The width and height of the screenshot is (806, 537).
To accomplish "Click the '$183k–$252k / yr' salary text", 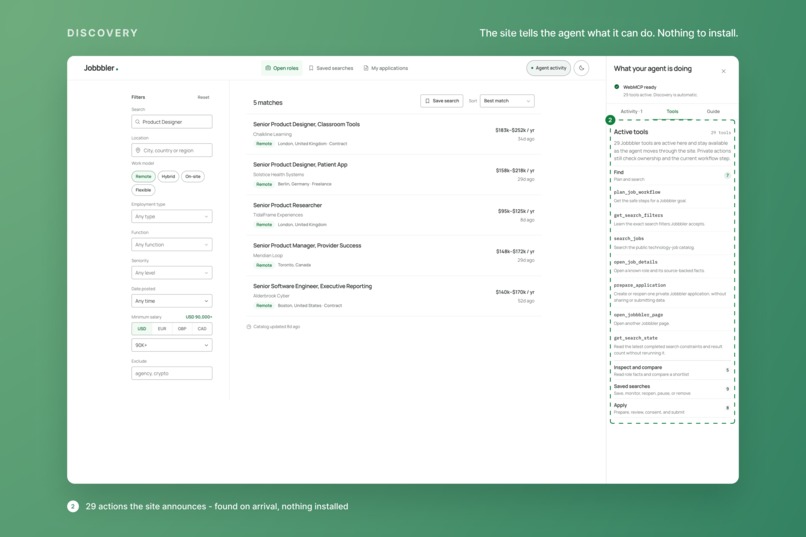I will pos(515,130).
